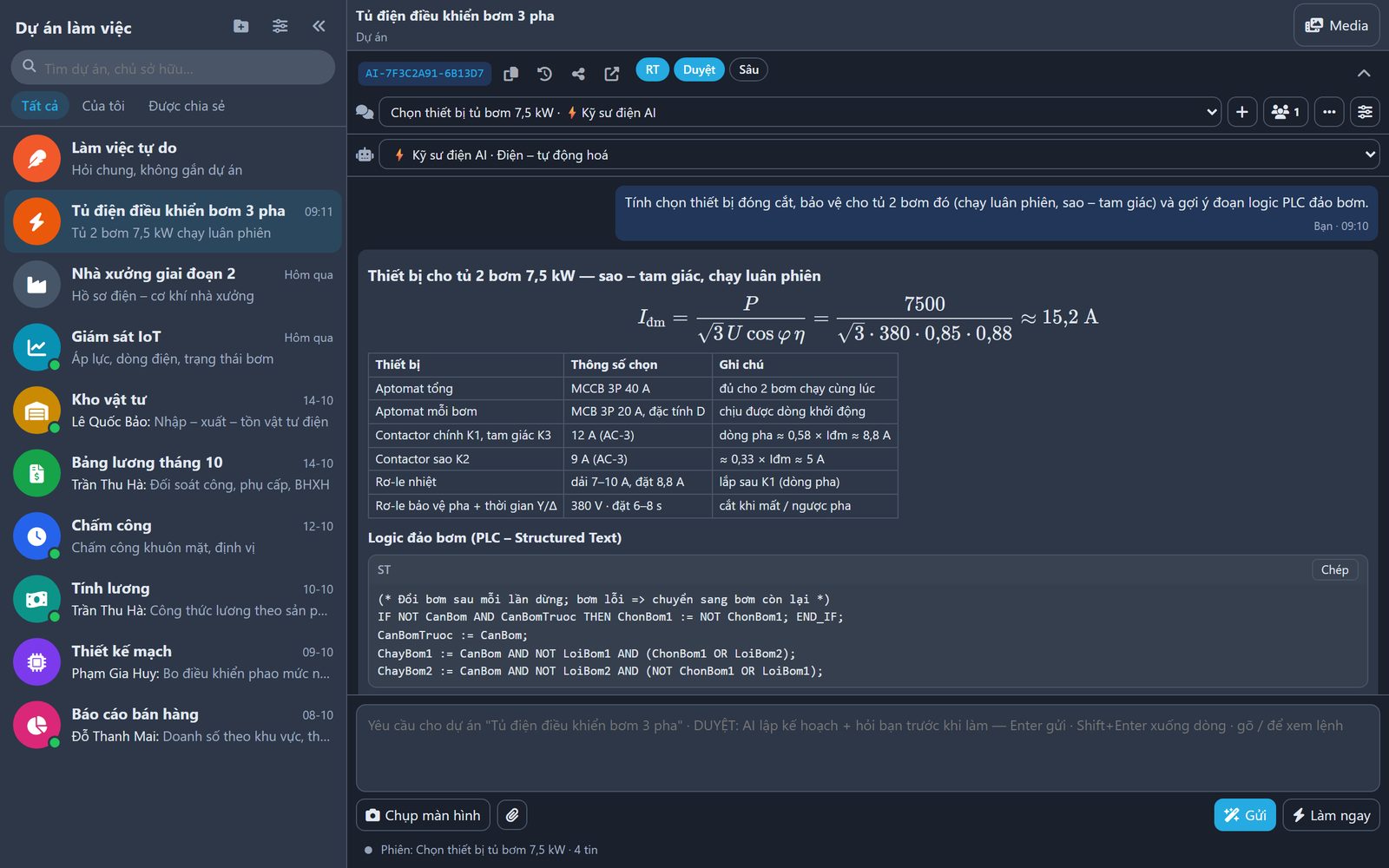Toggle the Duyệt approval mode pill
The width and height of the screenshot is (1389, 868).
[x=699, y=69]
